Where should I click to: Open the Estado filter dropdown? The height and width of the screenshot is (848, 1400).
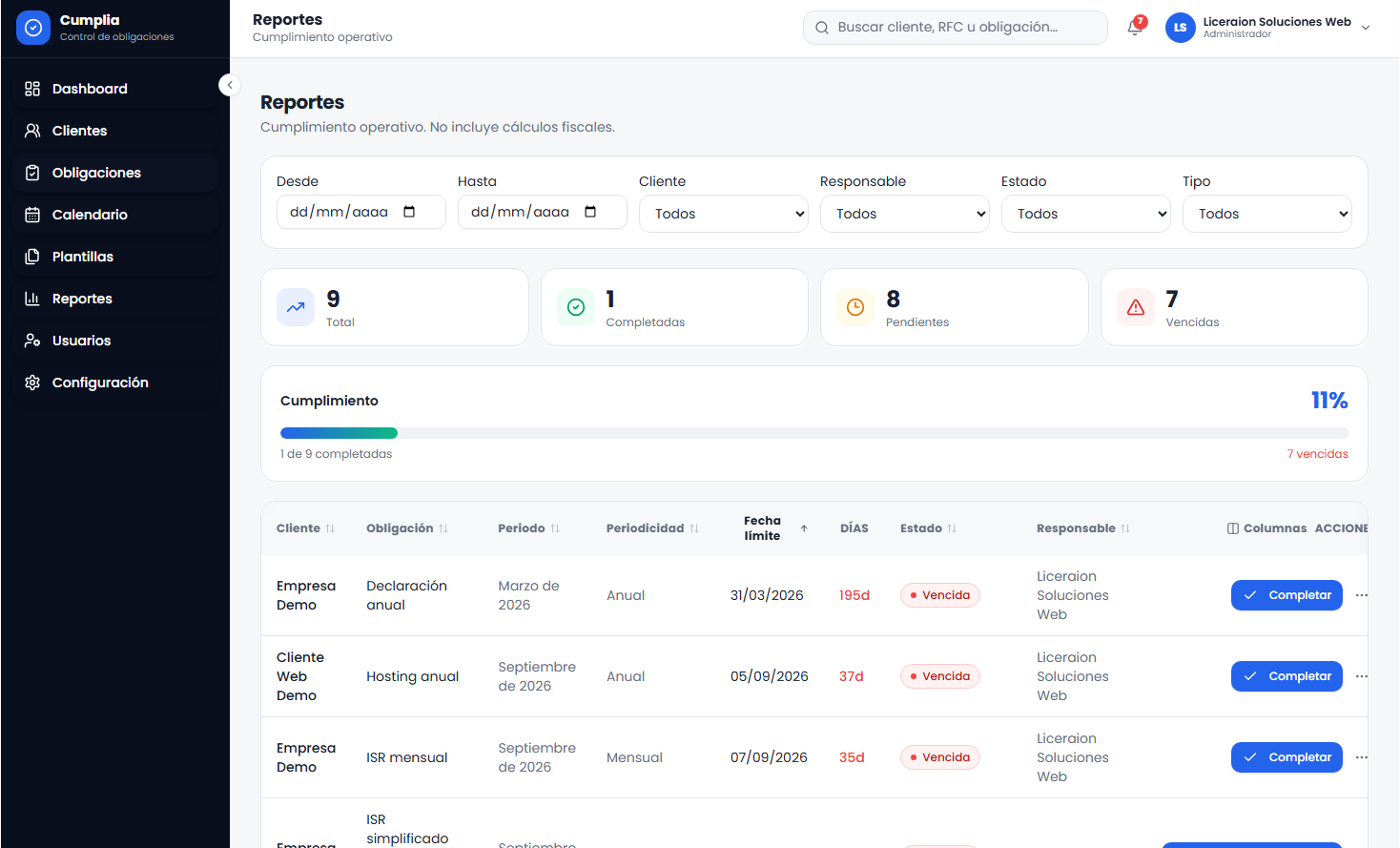tap(1086, 214)
